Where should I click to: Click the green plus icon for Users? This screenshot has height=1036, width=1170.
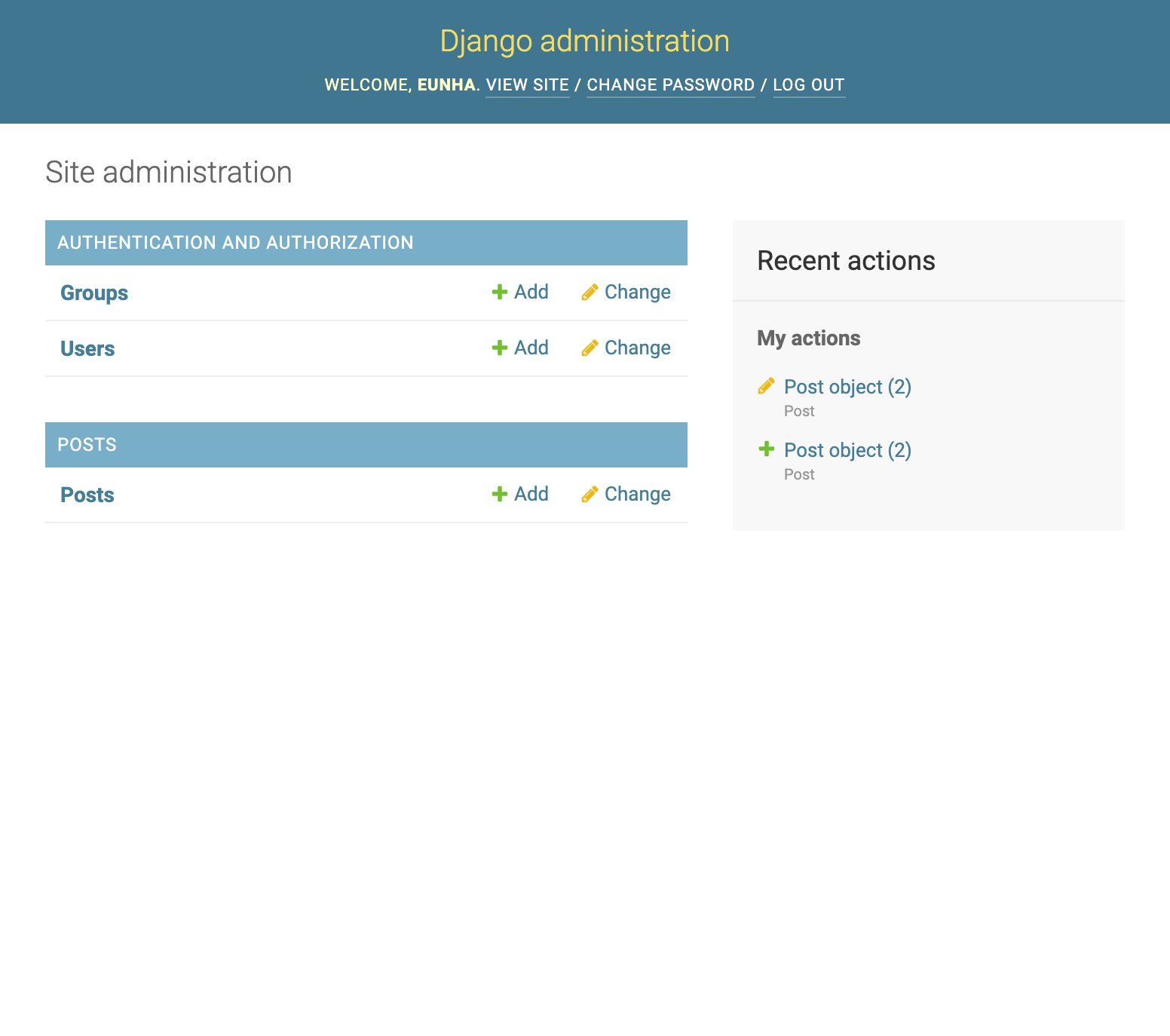click(499, 348)
